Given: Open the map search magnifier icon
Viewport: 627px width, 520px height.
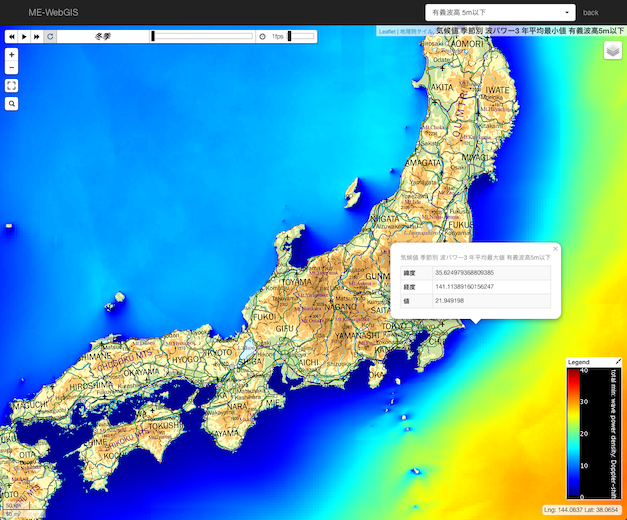Looking at the screenshot, I should tap(11, 103).
